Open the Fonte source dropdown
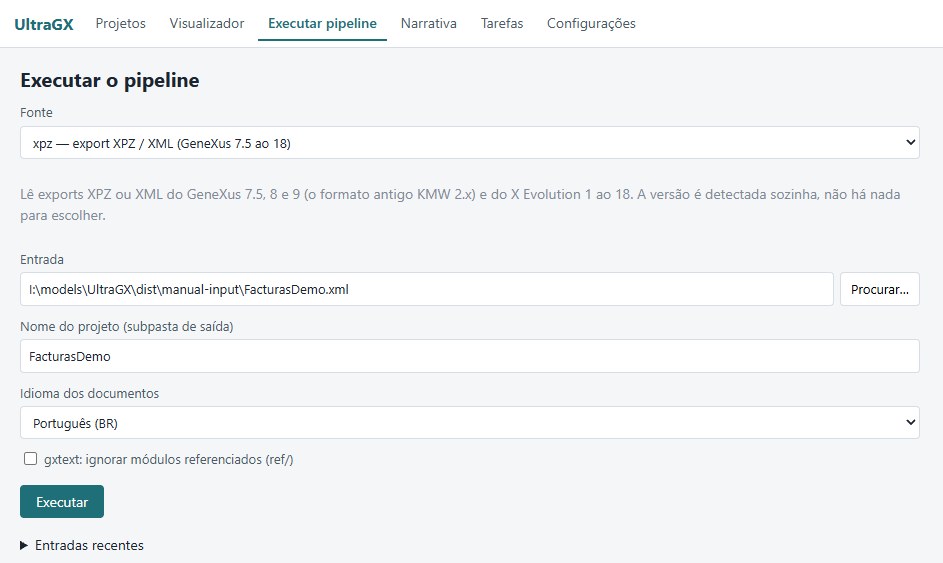The width and height of the screenshot is (943, 563). (x=470, y=143)
